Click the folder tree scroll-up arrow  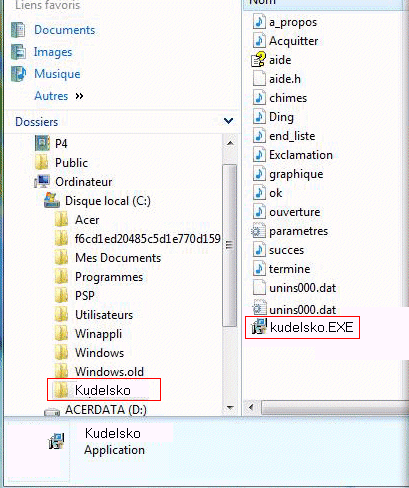pyautogui.click(x=230, y=143)
